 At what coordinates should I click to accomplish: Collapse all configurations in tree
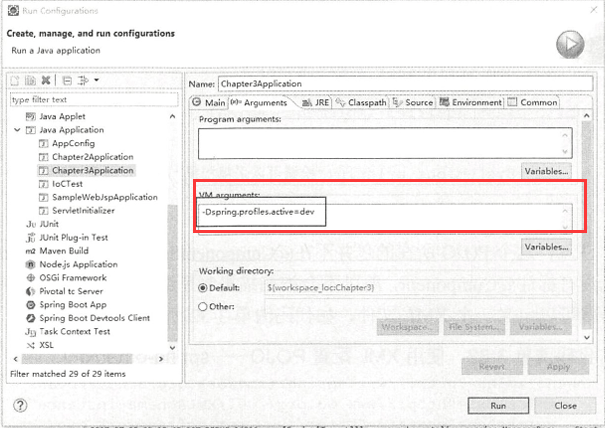point(66,80)
